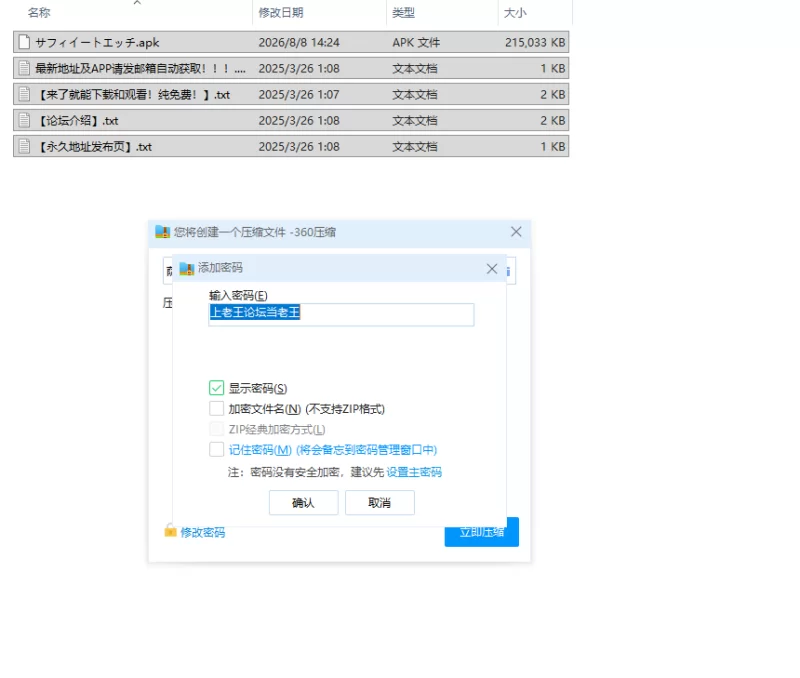
Task: Click the 加密文件名(N) label text
Action: [265, 409]
